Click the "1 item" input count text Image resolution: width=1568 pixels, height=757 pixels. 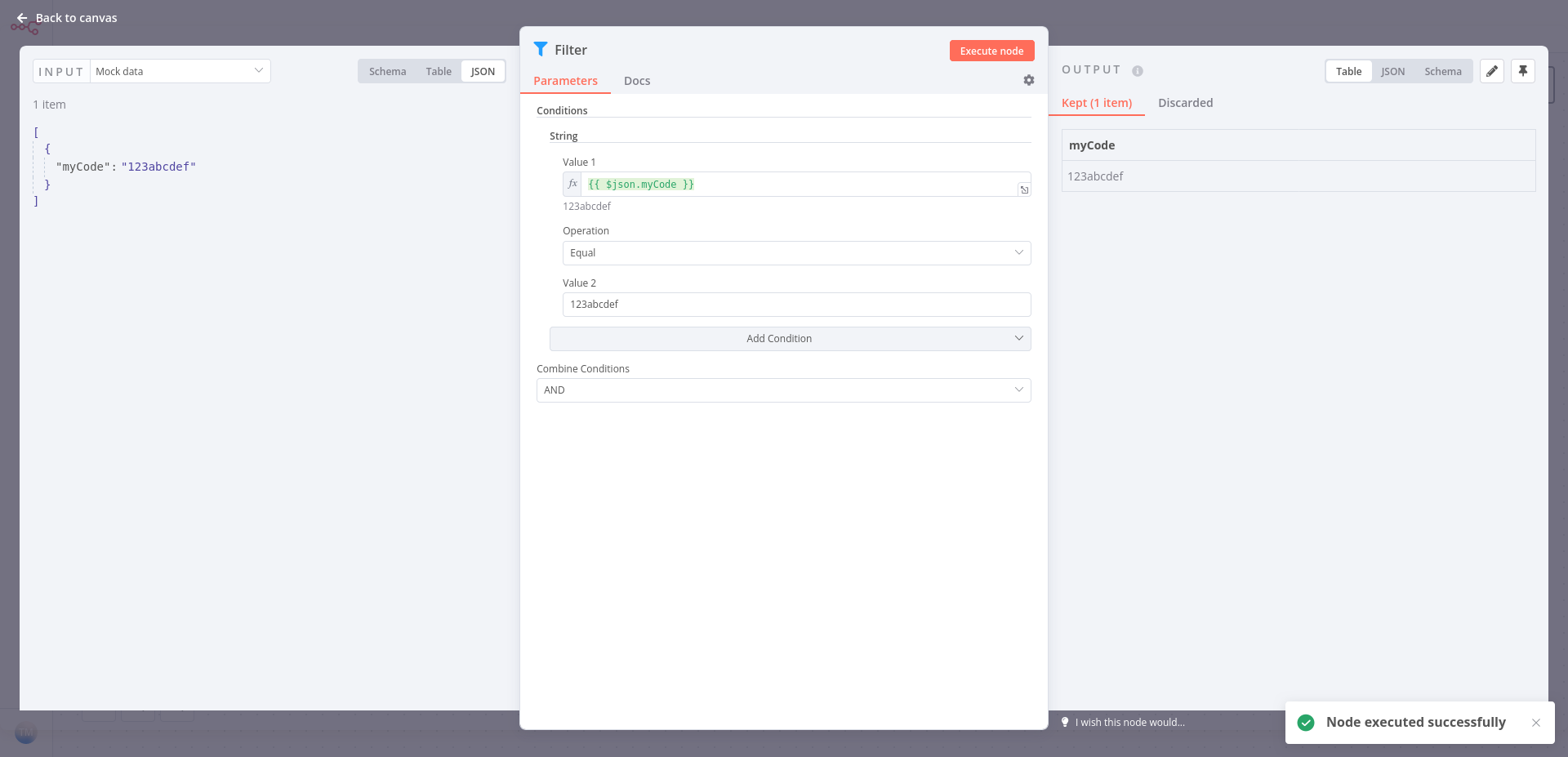49,105
